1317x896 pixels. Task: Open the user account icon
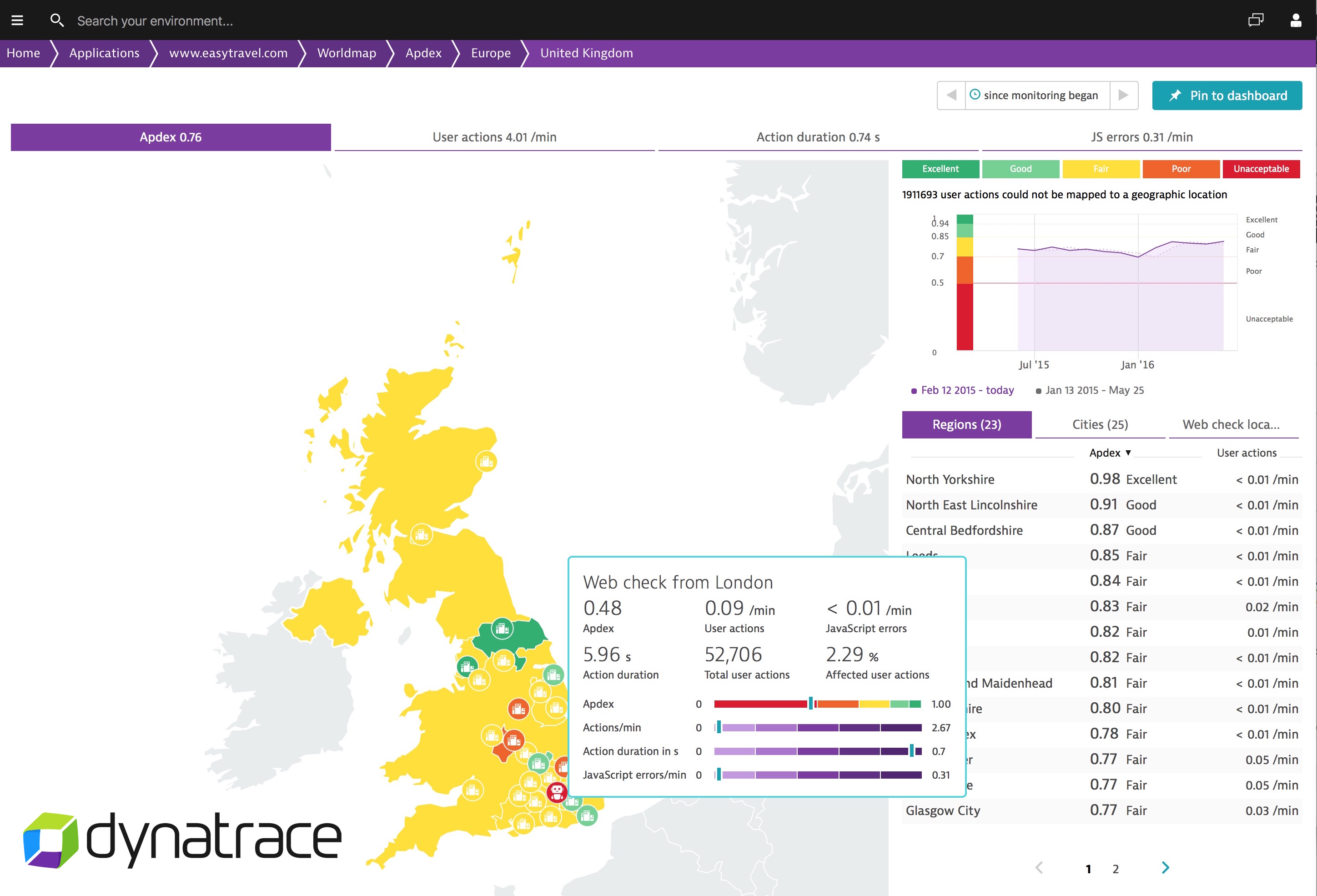pos(1296,20)
